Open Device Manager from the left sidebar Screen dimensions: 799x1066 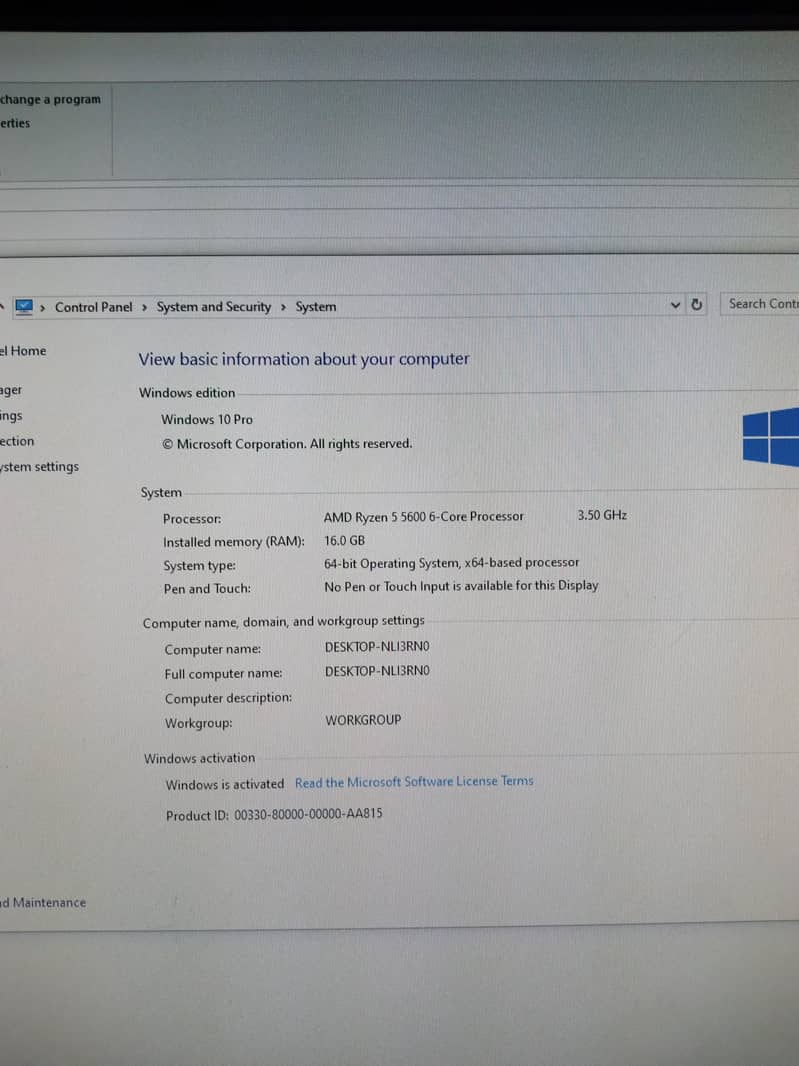(x=11, y=390)
